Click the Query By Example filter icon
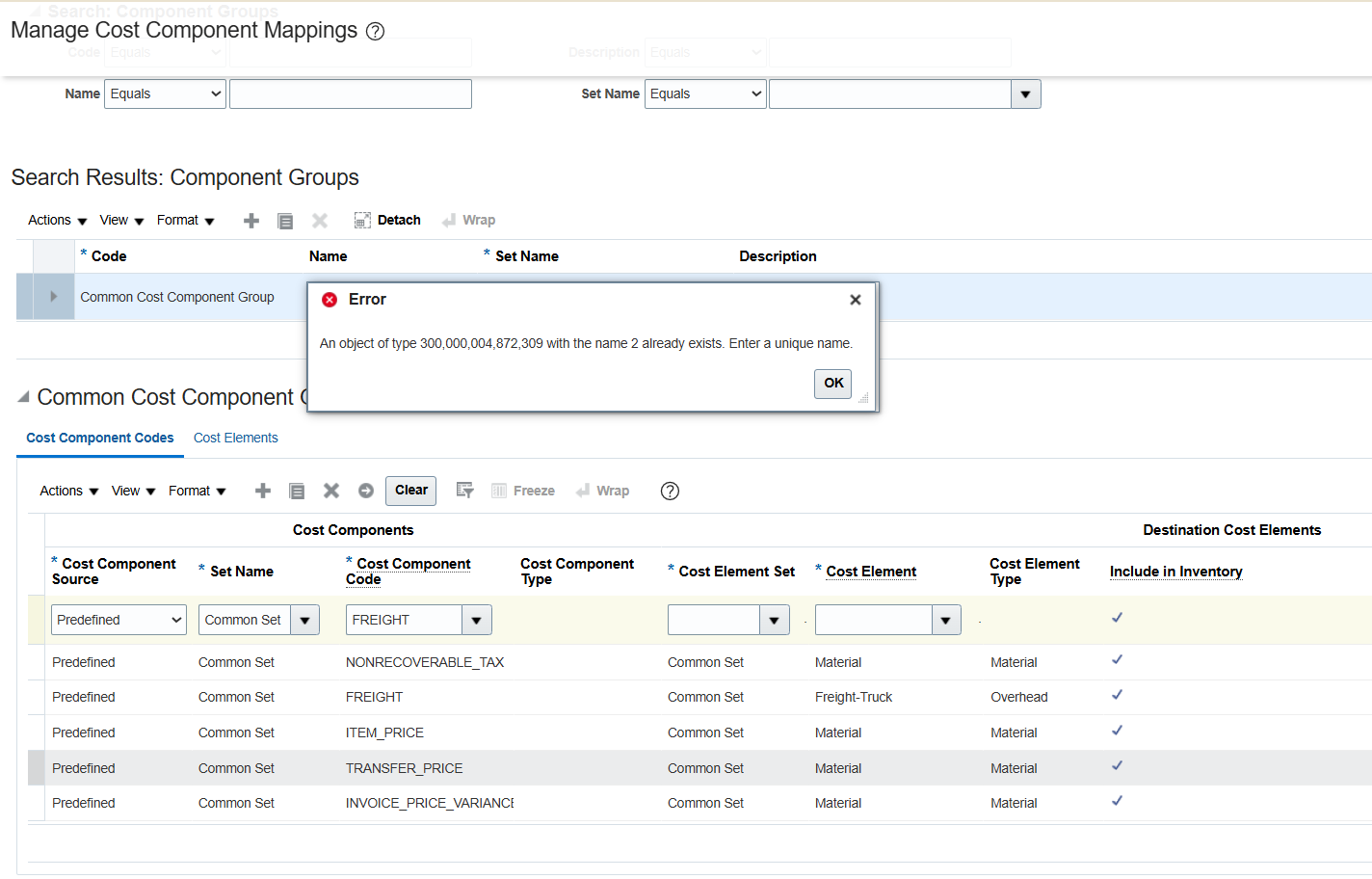The image size is (1372, 879). click(464, 491)
